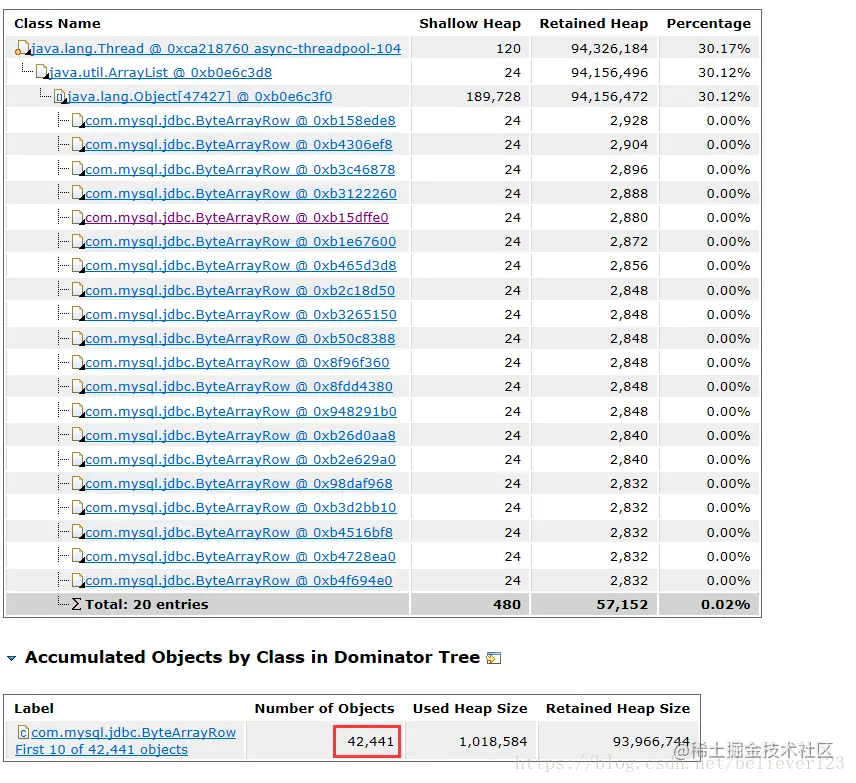Image resolution: width=856 pixels, height=783 pixels.
Task: Click the object icon beside ByteArrayRow 0xb2c18d50
Action: [78, 290]
